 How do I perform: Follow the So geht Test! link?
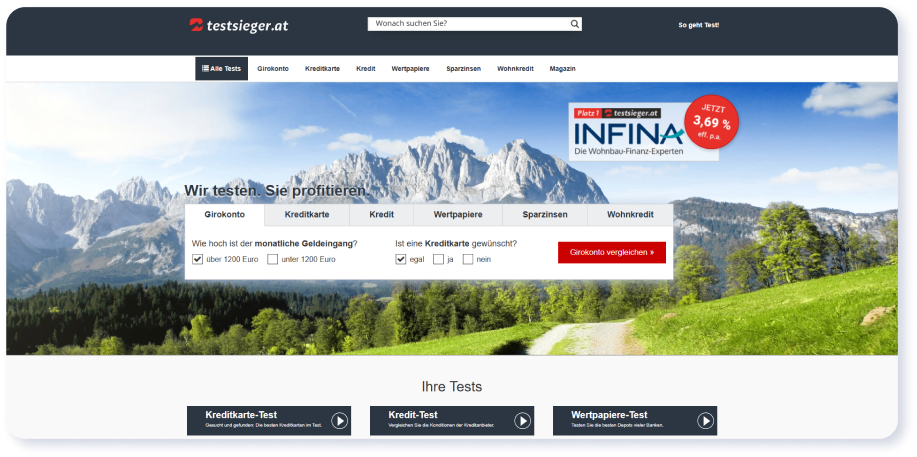tap(698, 24)
